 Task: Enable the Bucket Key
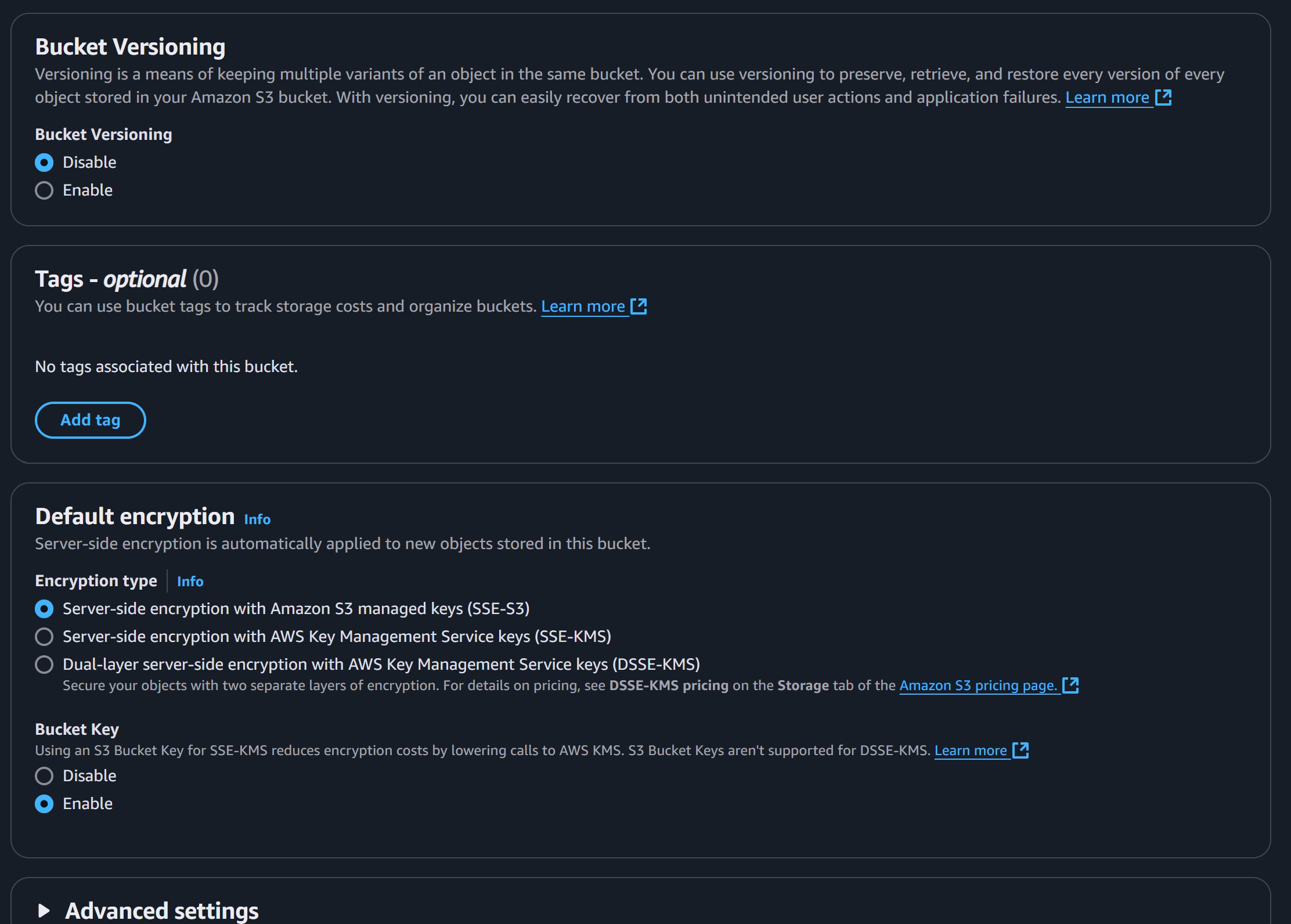pos(44,804)
